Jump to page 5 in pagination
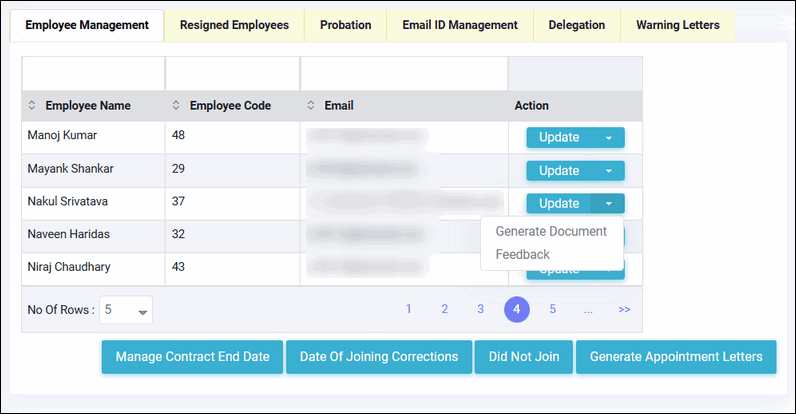This screenshot has width=796, height=414. coord(552,310)
